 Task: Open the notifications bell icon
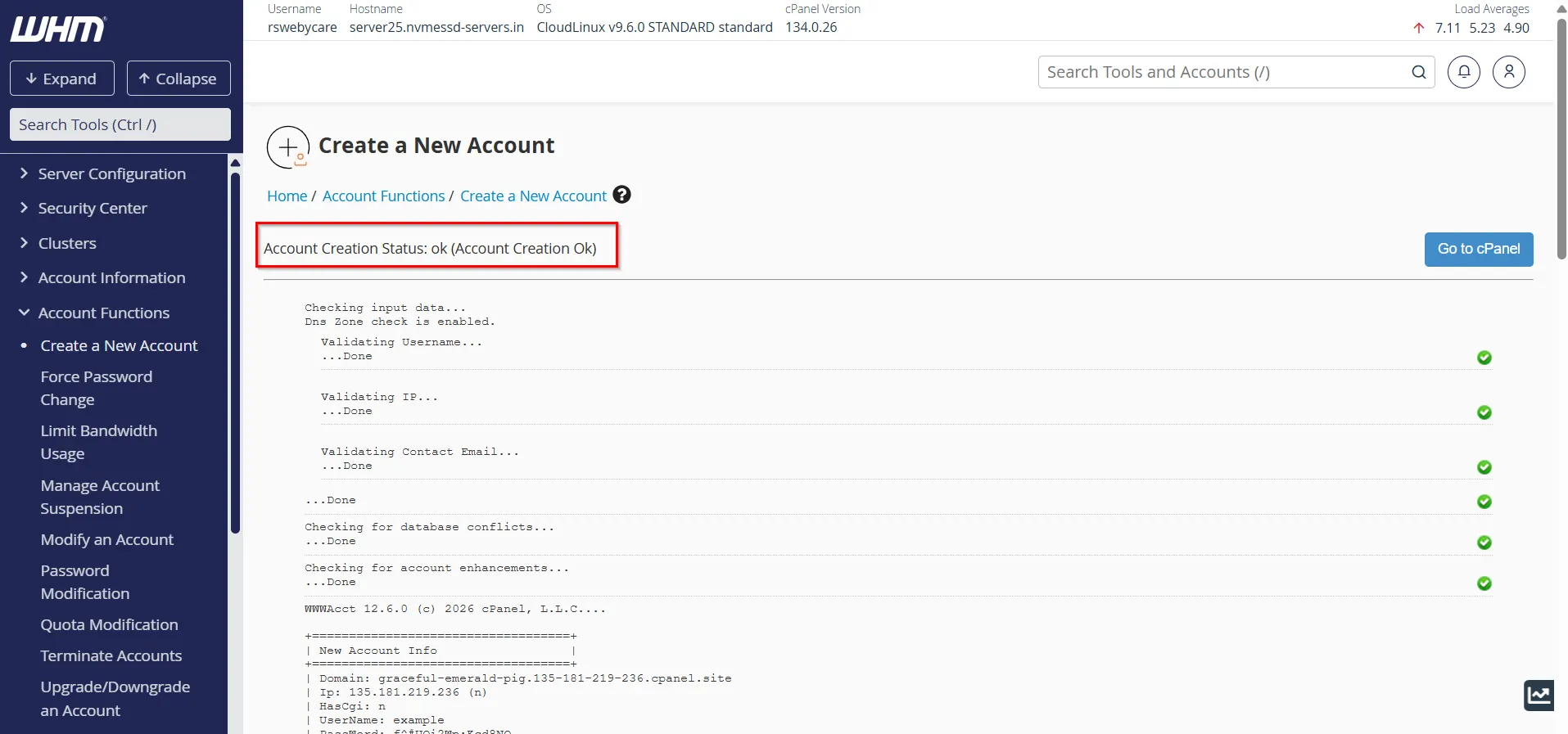coord(1464,72)
